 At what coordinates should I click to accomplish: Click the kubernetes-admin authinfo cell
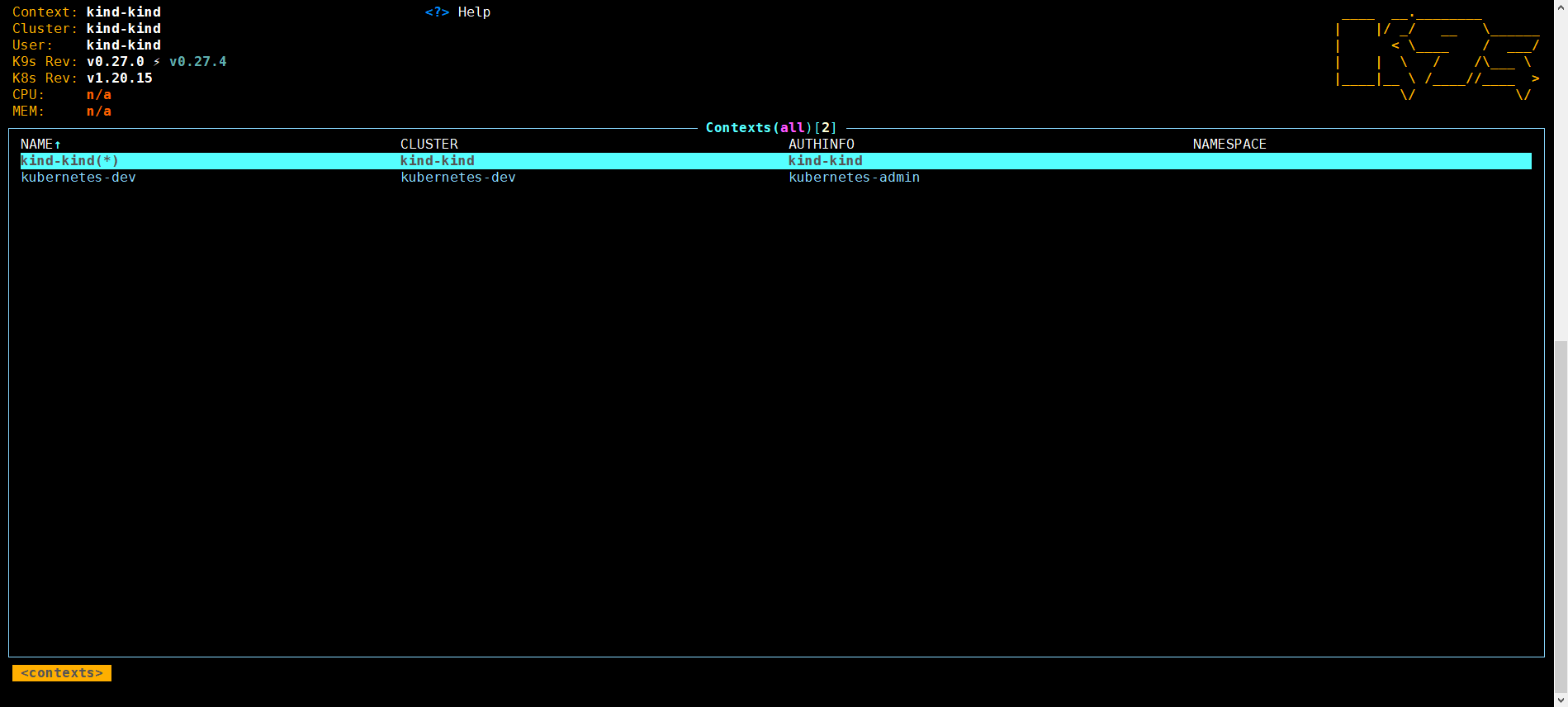(854, 178)
